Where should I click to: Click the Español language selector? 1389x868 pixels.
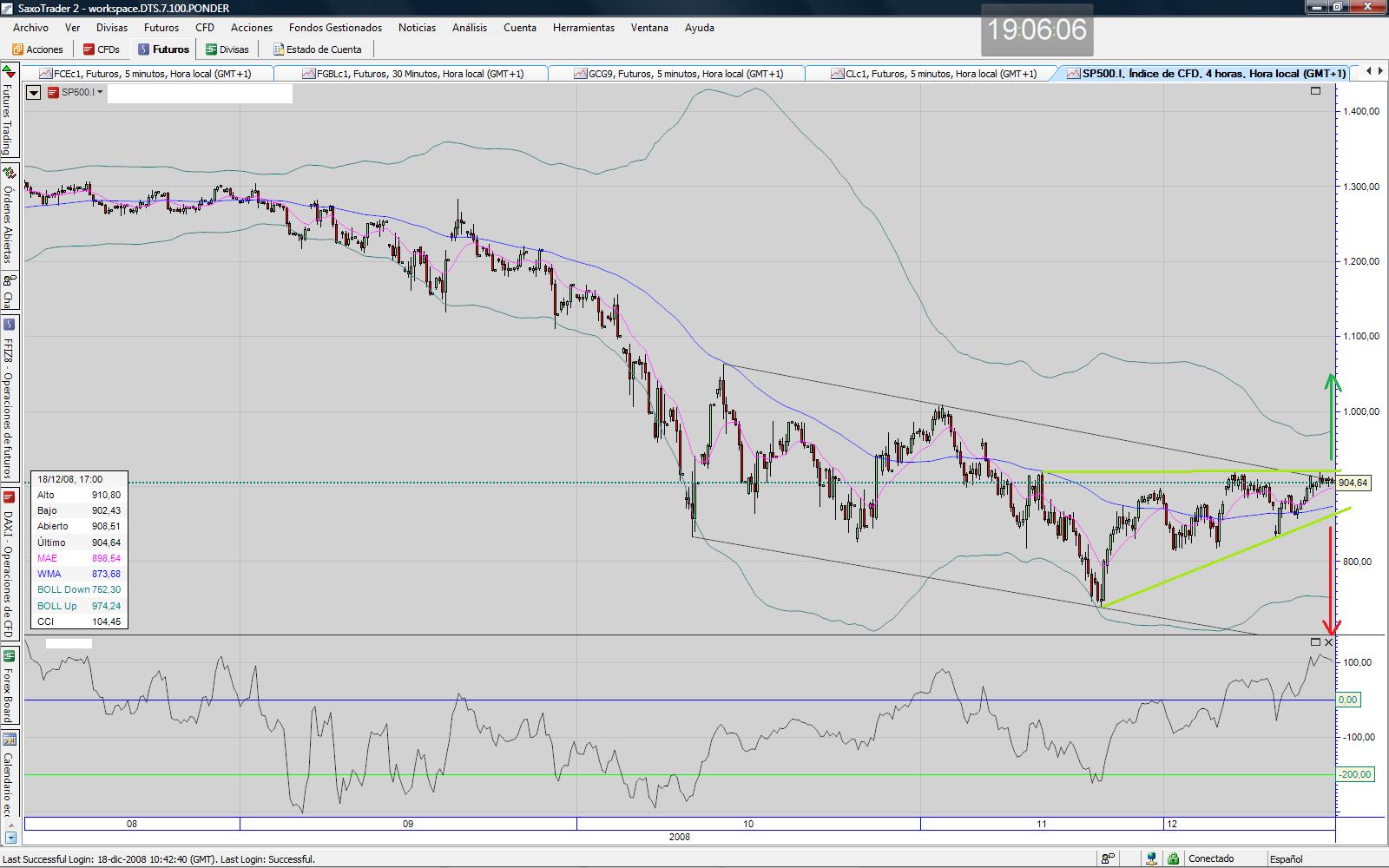(1286, 858)
